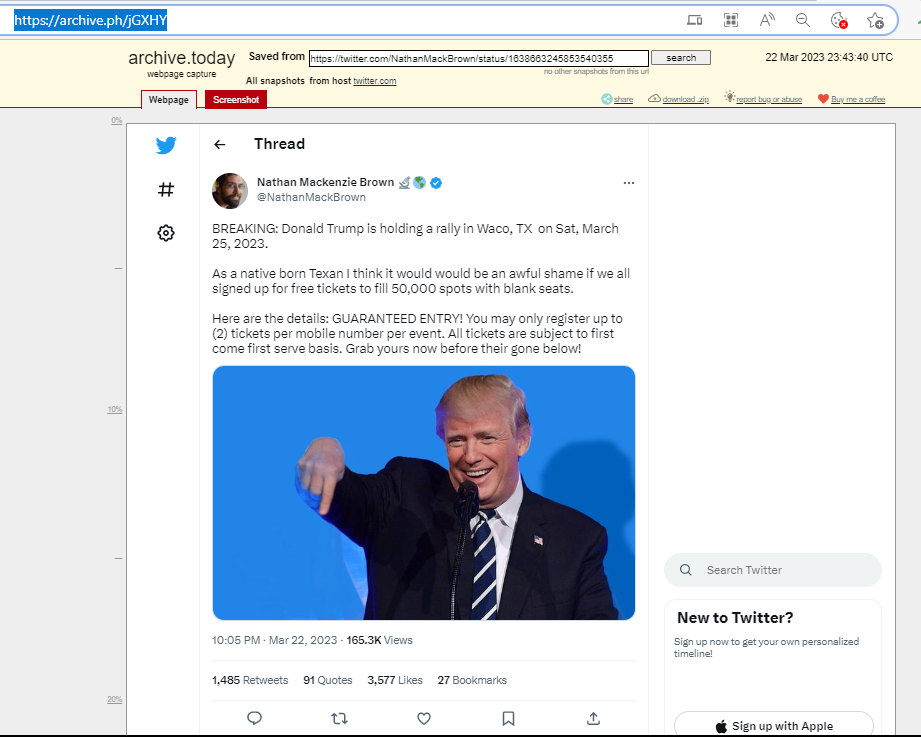Click Sign up with Apple button

(x=774, y=726)
